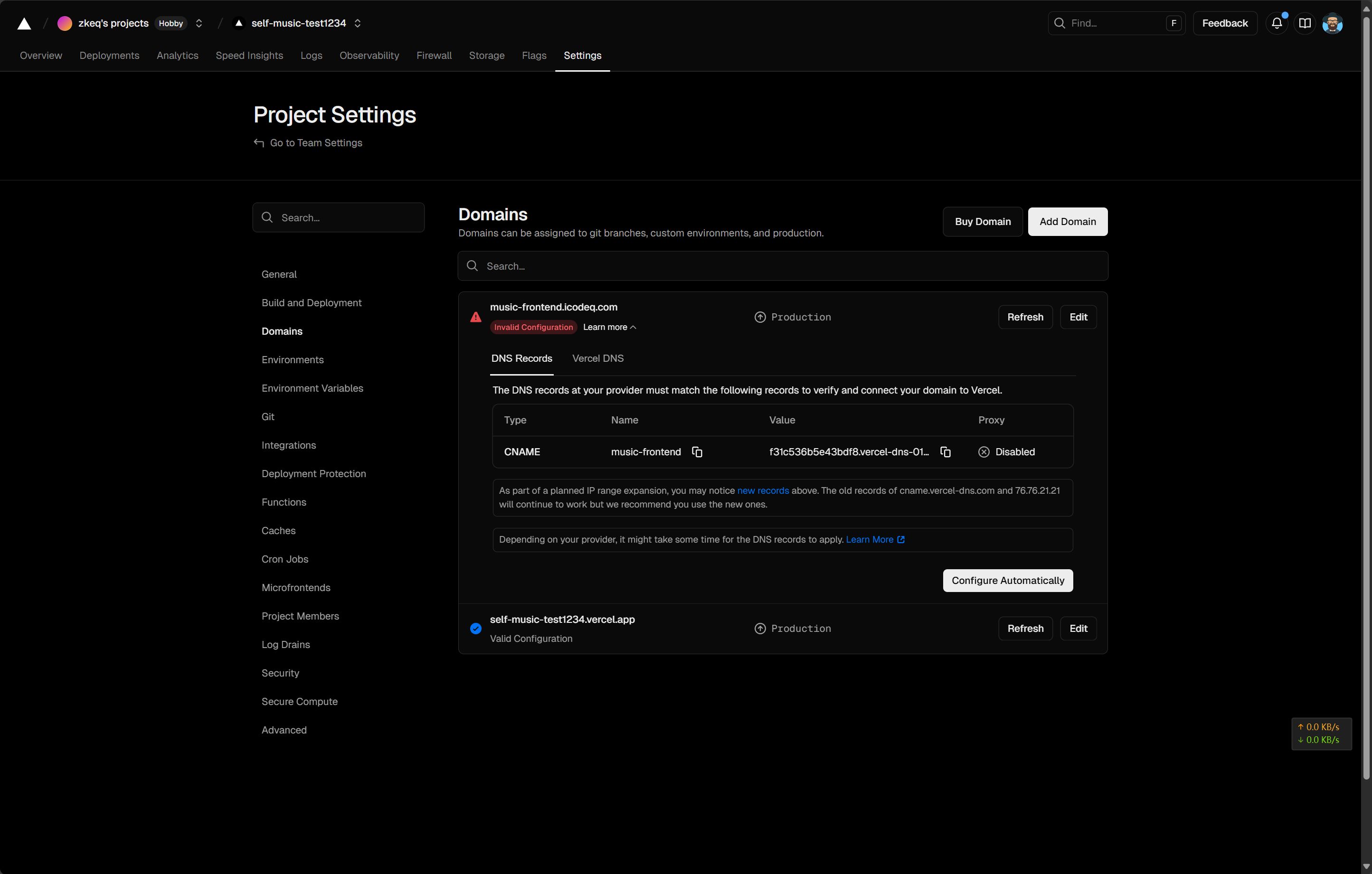Expand the project switcher chevrons
Screen dimensions: 1372x874
tap(357, 23)
